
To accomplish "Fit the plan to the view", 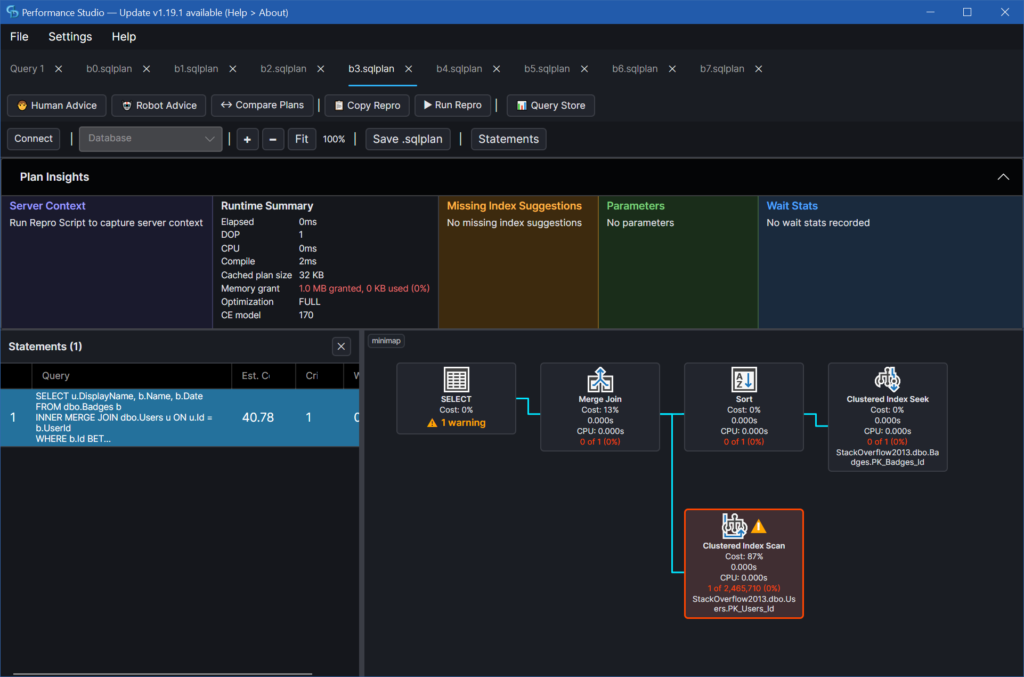I will (302, 139).
